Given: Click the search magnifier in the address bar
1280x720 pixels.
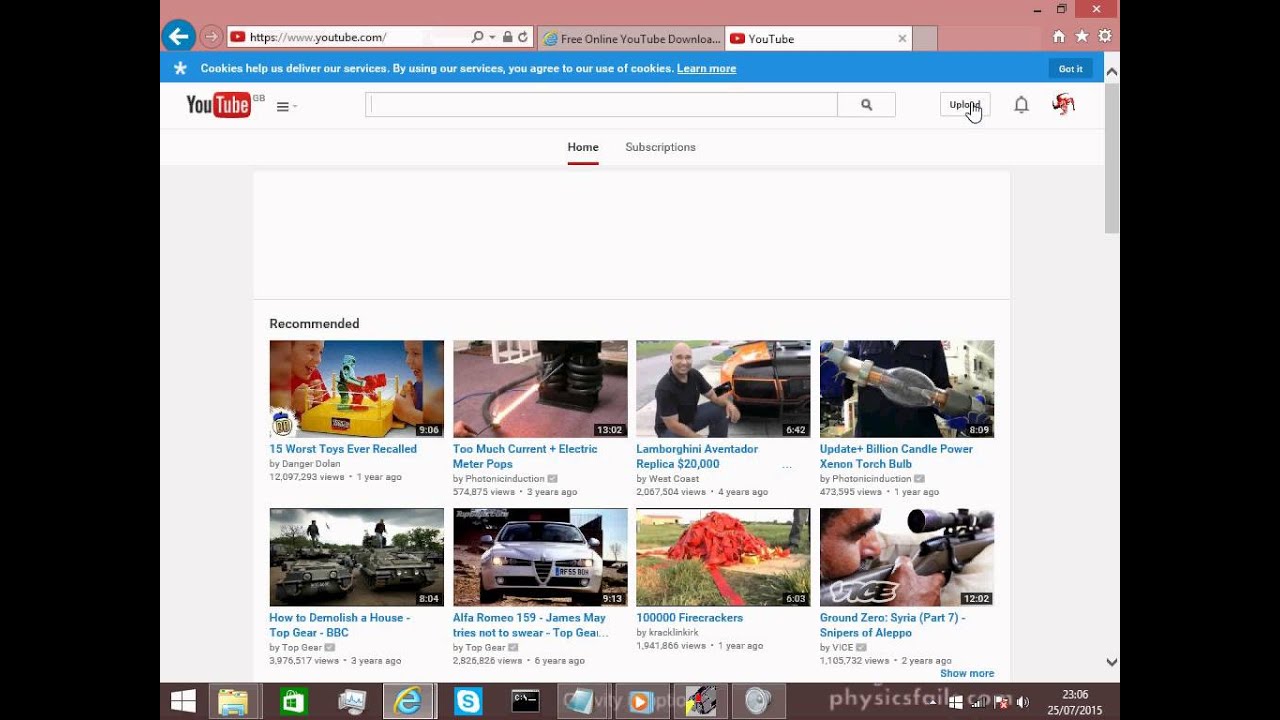Looking at the screenshot, I should [477, 37].
